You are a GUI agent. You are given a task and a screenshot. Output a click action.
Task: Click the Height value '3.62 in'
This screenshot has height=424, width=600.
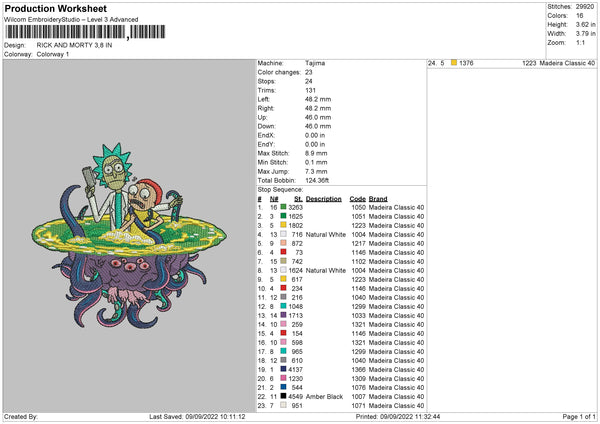point(585,24)
